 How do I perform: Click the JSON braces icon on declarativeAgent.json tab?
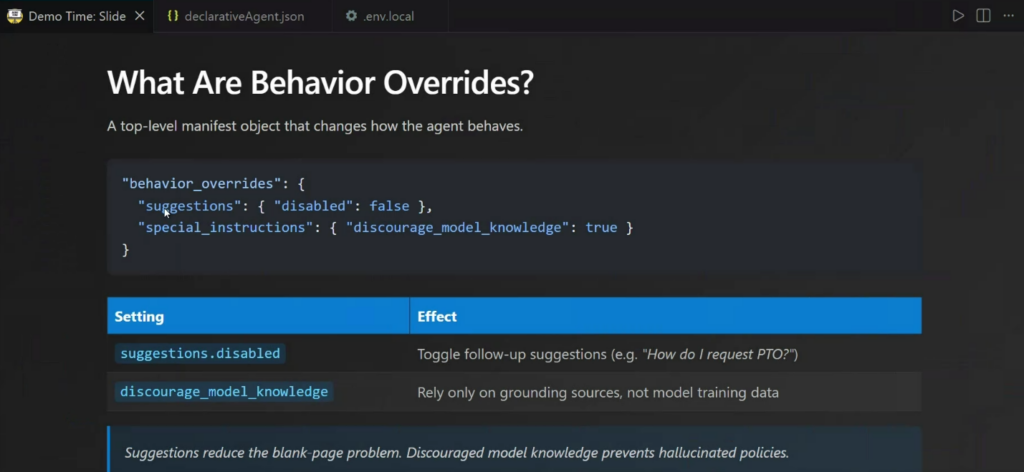pyautogui.click(x=172, y=16)
